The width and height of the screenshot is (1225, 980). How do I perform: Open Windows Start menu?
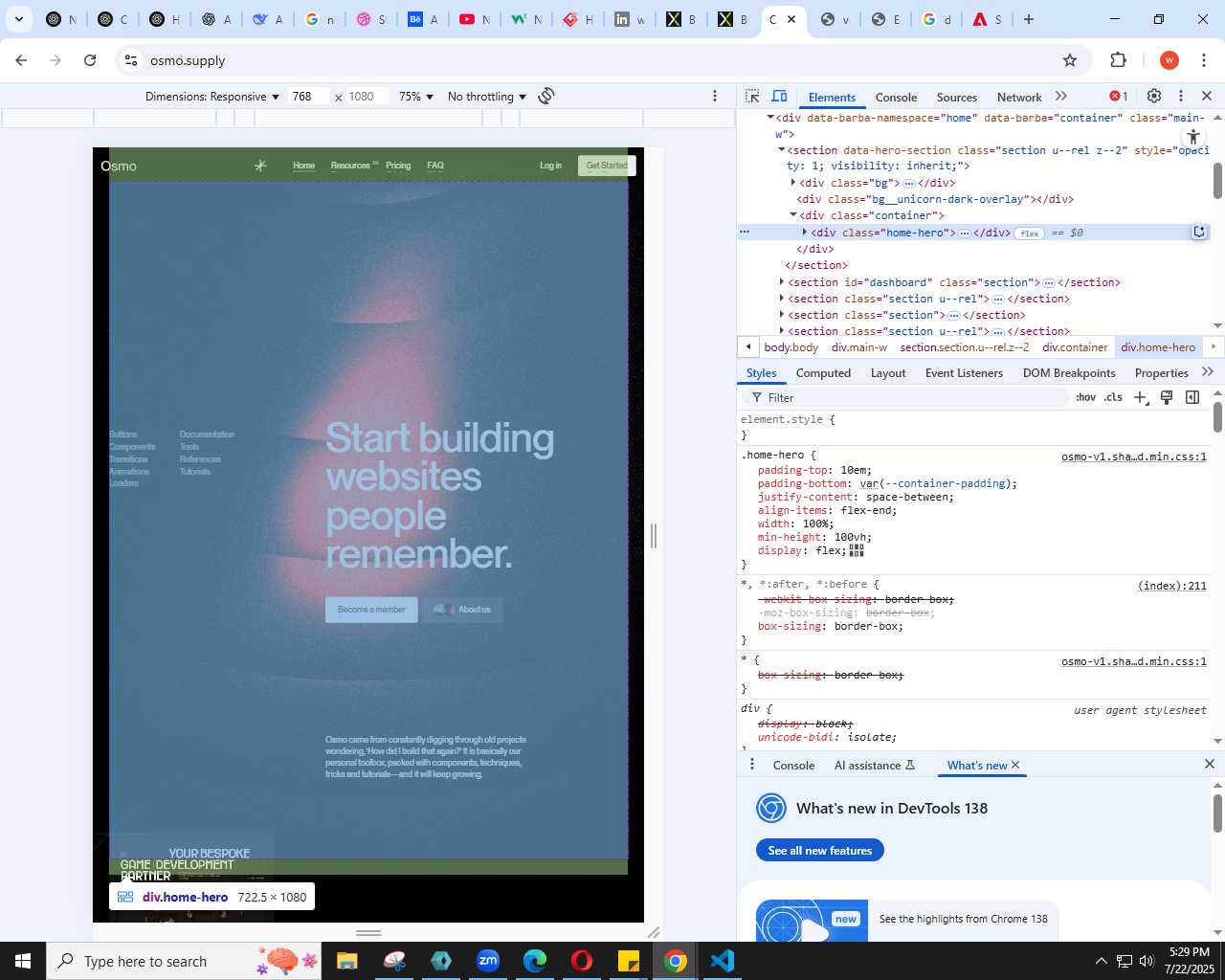coord(23,961)
